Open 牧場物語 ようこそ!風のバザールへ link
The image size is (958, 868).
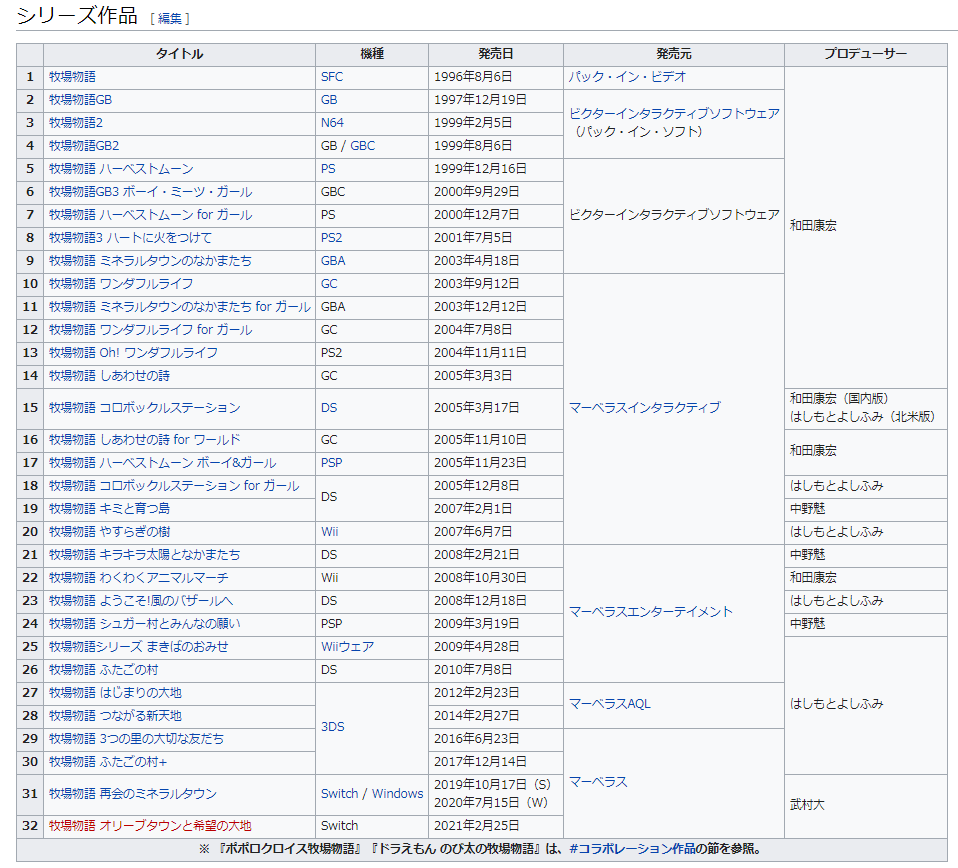pos(141,601)
